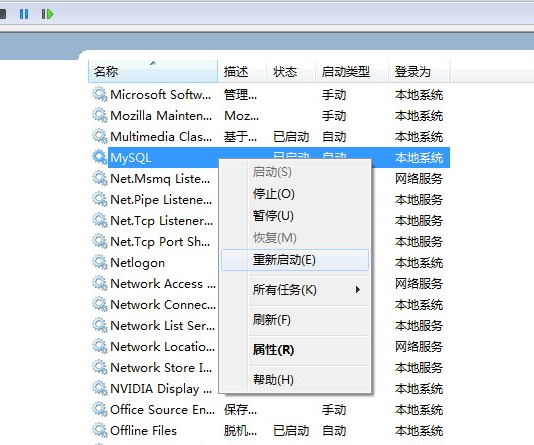Click the gear icon beside Multimedia Clas...
The image size is (534, 445).
[x=99, y=136]
